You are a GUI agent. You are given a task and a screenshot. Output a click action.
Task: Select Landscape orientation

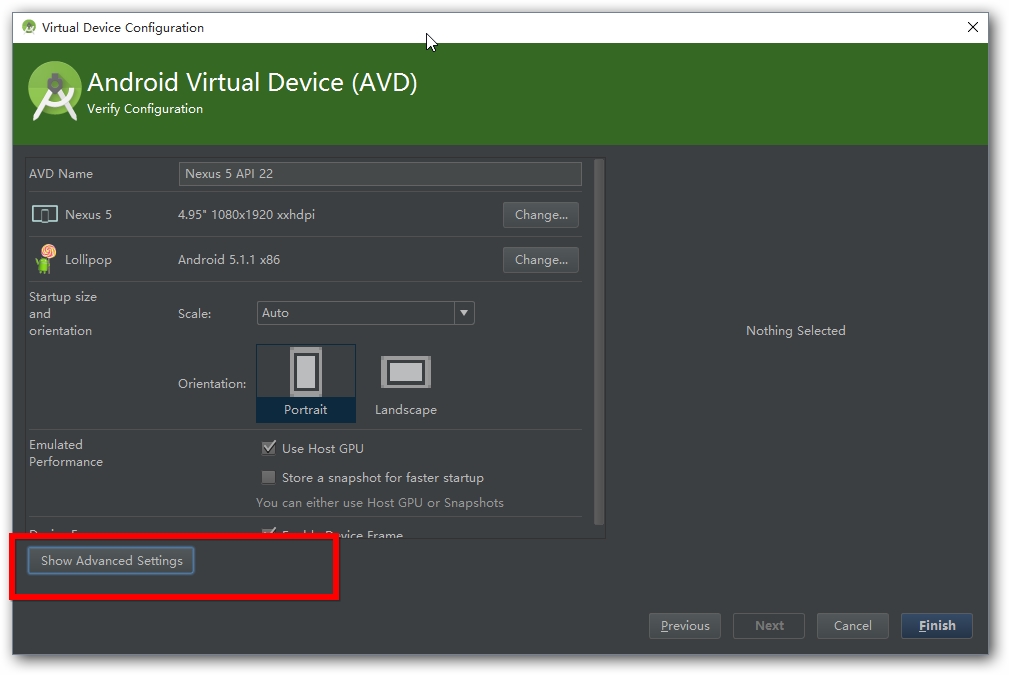[x=406, y=384]
